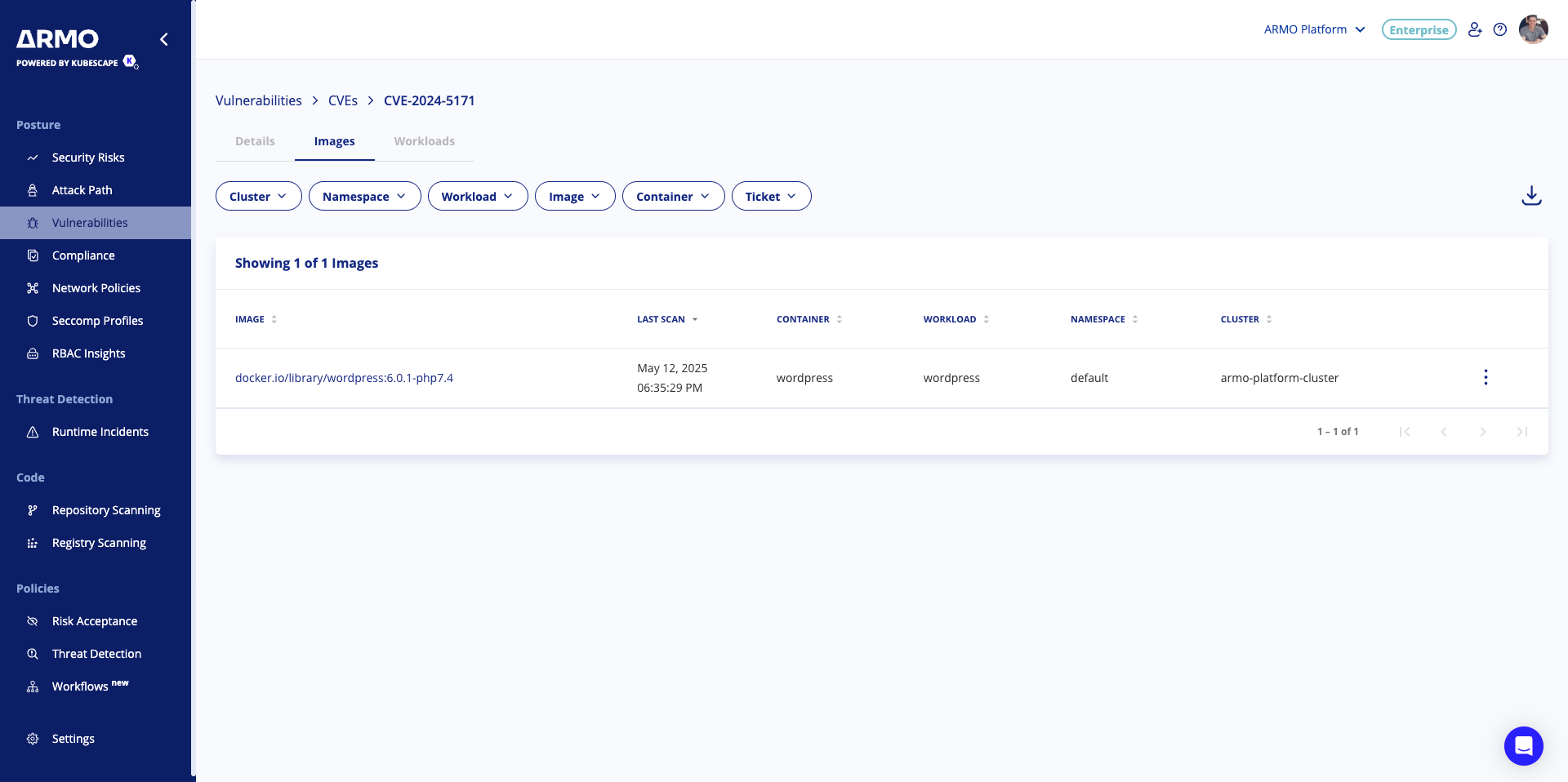This screenshot has height=782, width=1568.
Task: Click the Security Risks trend icon
Action: click(x=33, y=158)
